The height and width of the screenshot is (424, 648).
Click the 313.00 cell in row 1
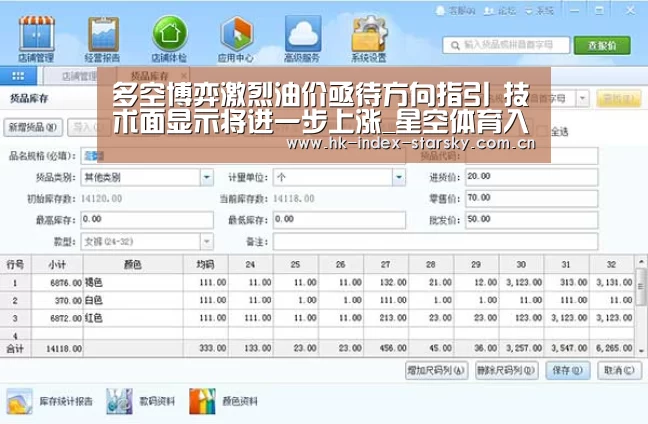567,283
